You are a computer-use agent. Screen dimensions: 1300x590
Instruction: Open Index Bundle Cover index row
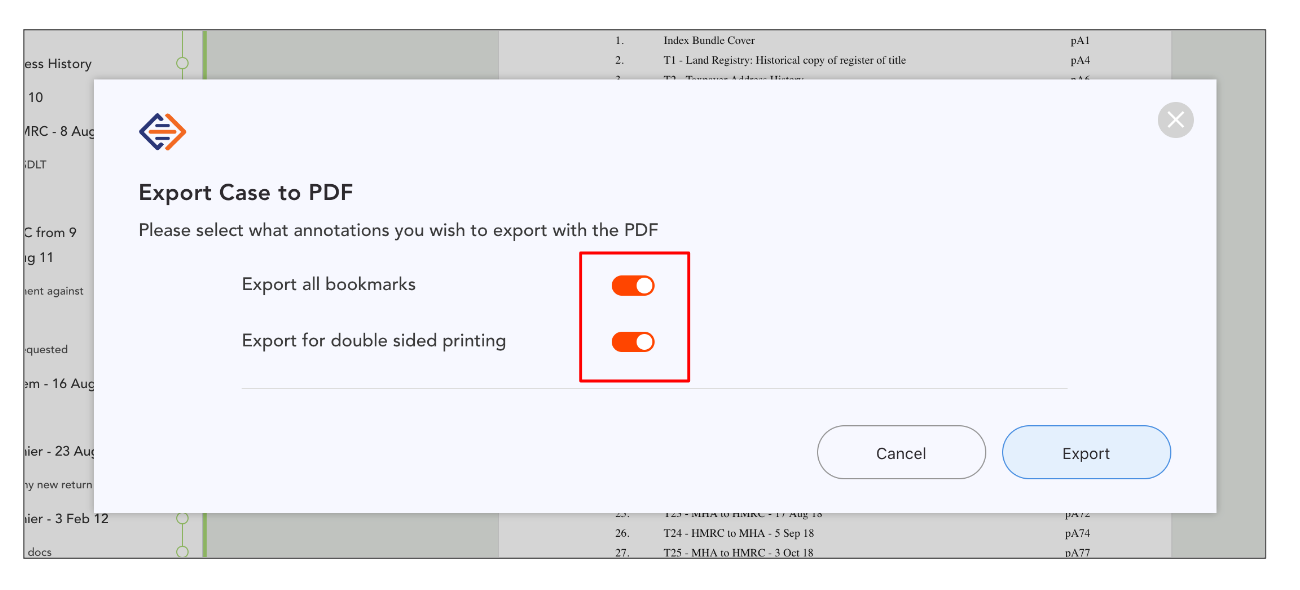click(707, 41)
